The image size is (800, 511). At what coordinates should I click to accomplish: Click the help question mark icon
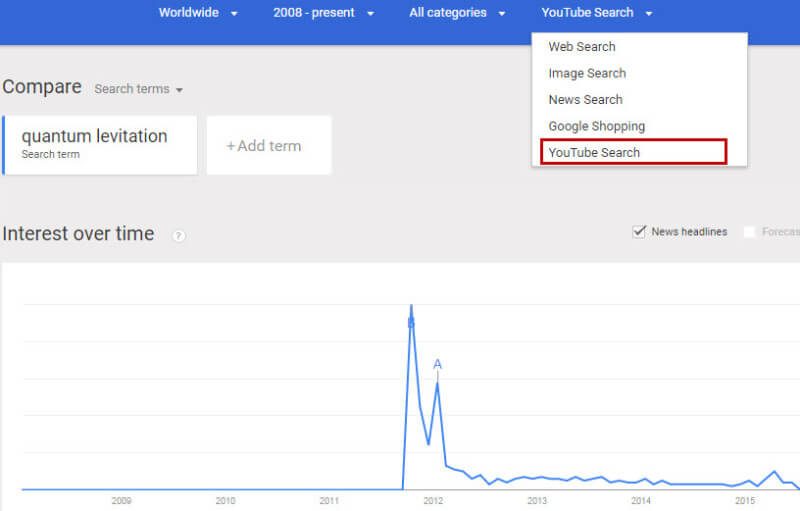click(179, 236)
